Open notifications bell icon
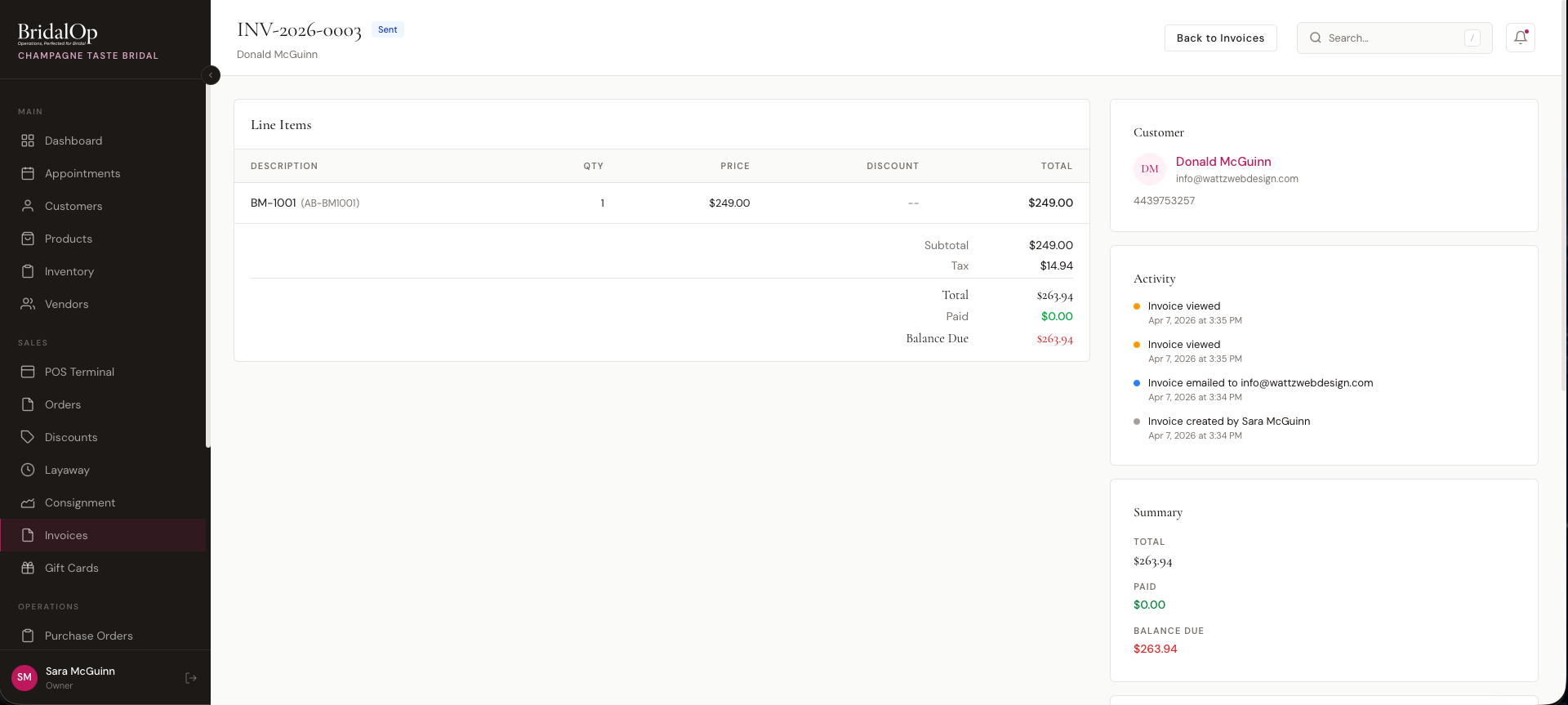The width and height of the screenshot is (1568, 705). click(1521, 38)
